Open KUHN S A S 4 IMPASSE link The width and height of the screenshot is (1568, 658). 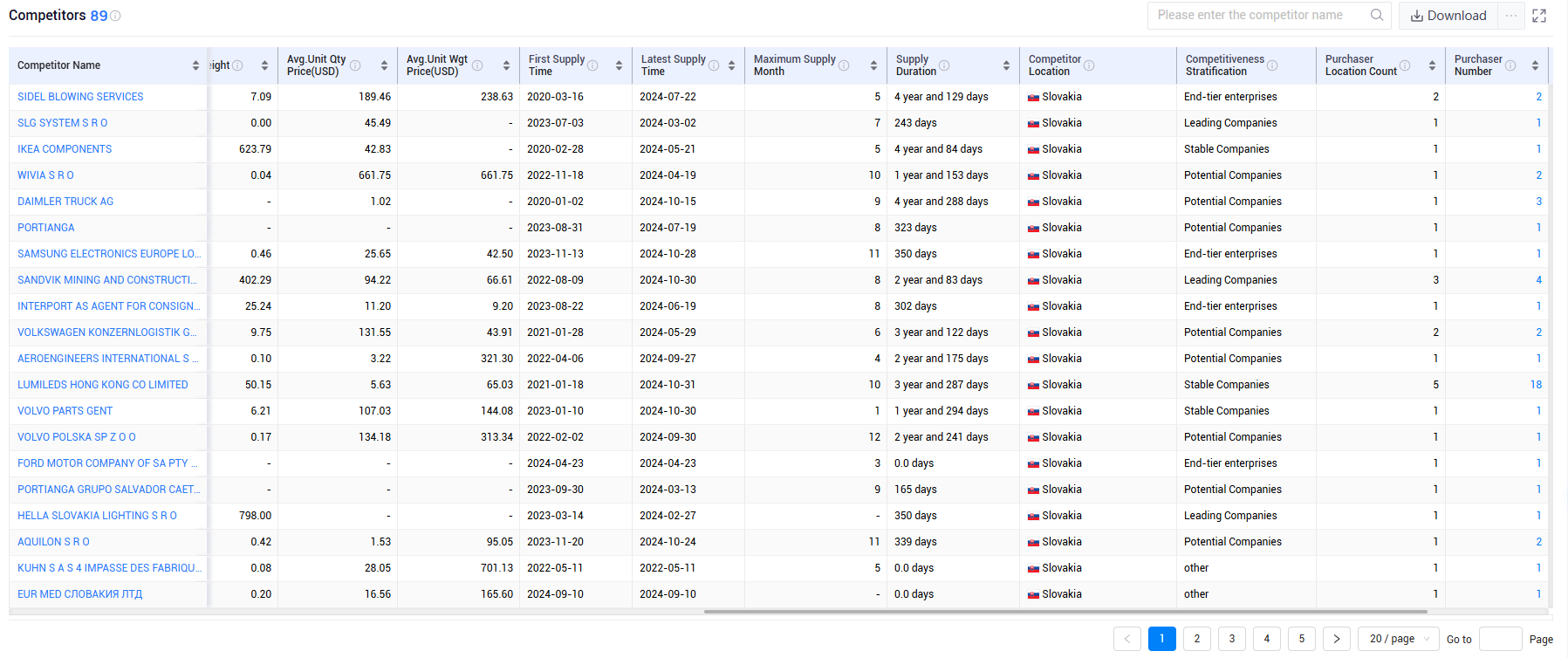[x=110, y=568]
